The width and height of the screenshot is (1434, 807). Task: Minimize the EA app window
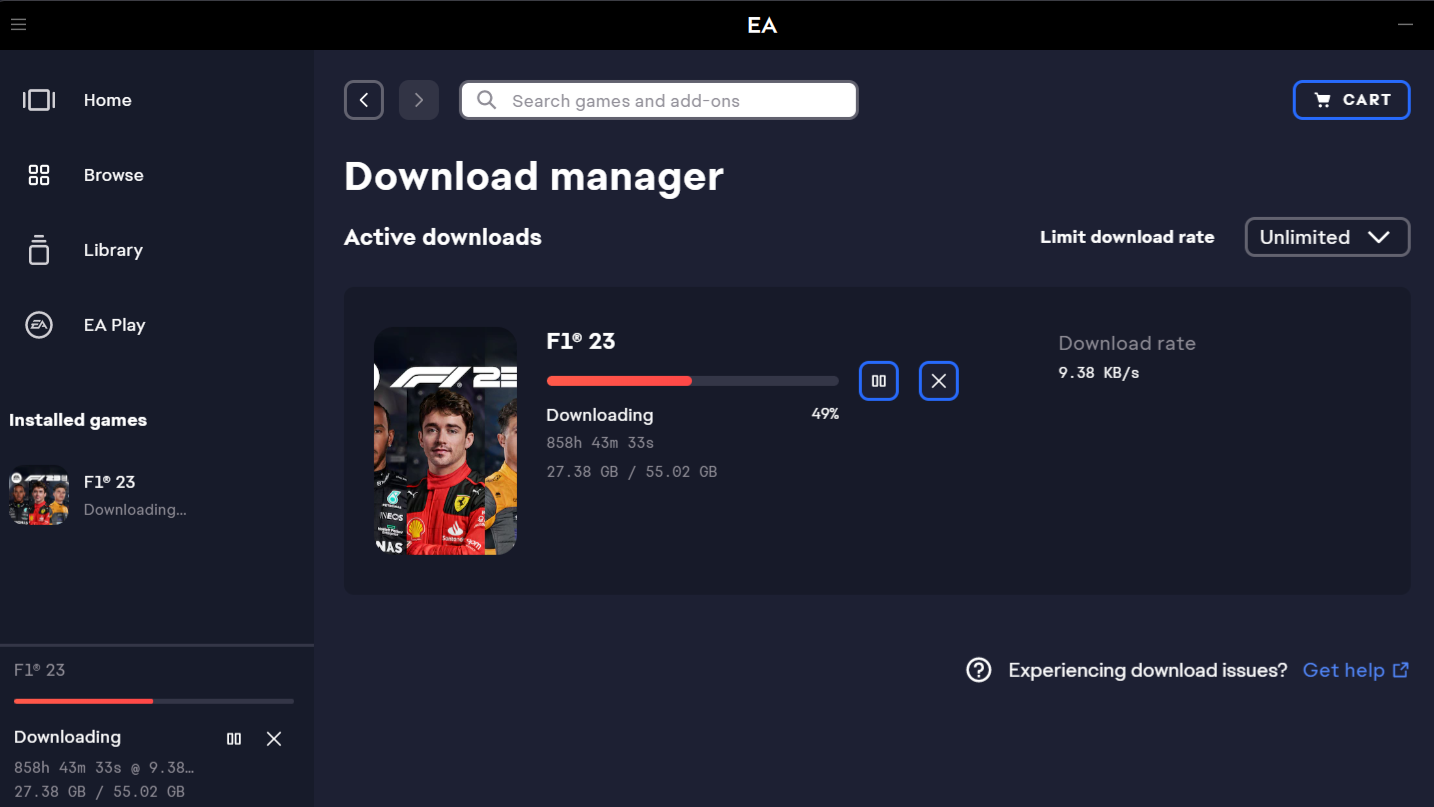[1406, 25]
